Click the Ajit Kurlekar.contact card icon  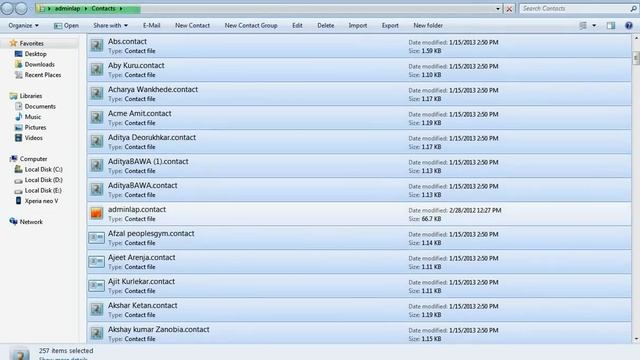pyautogui.click(x=97, y=285)
